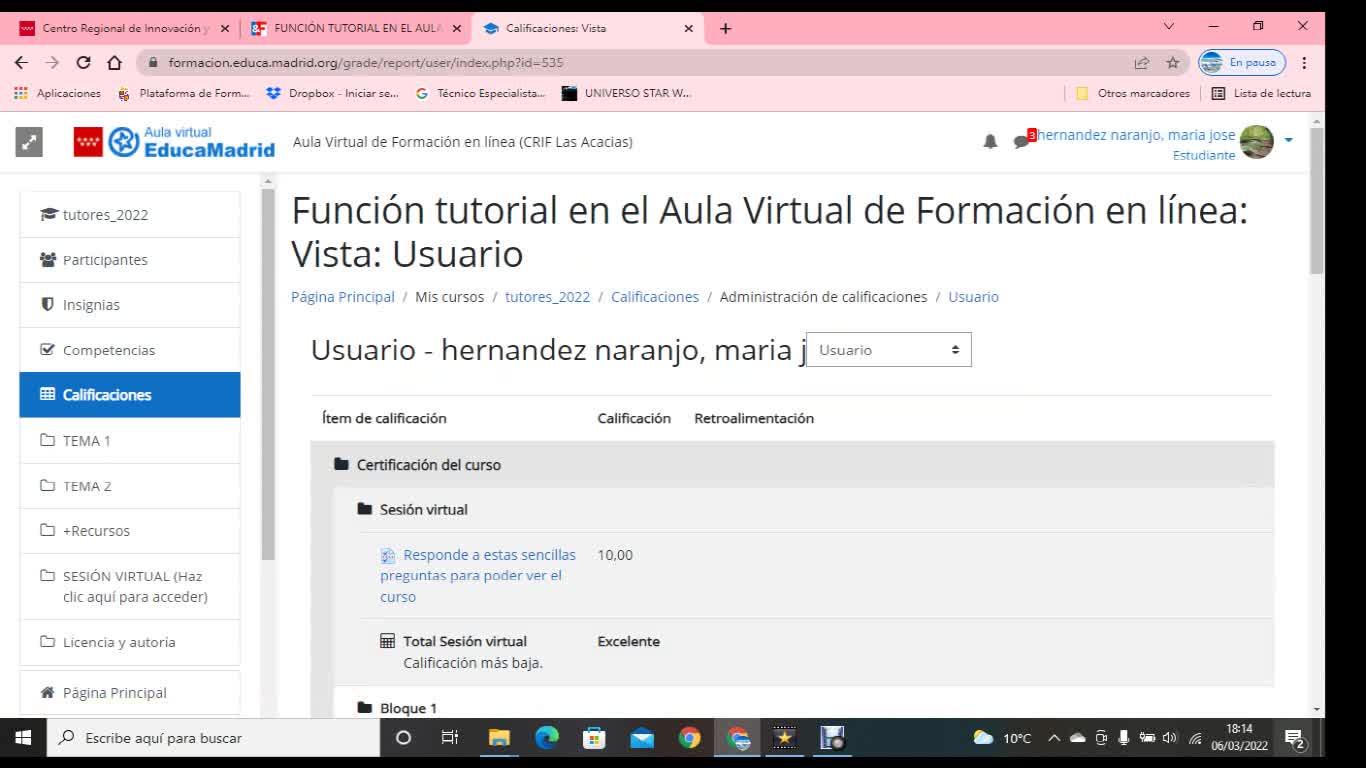Open the Otros marcadores folder
Viewport: 1366px width, 768px height.
tap(1133, 93)
